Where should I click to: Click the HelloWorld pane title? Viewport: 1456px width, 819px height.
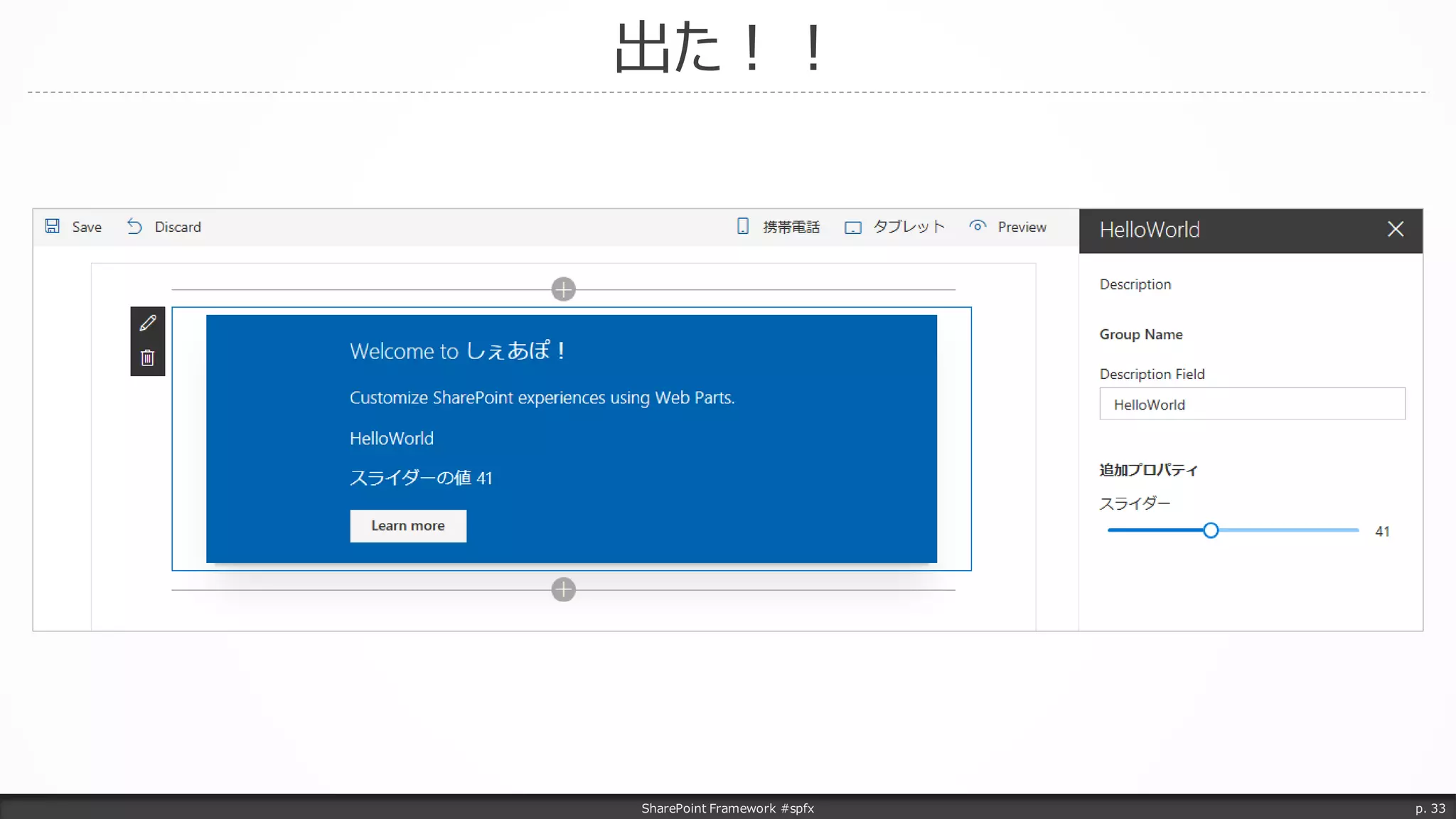(1150, 230)
